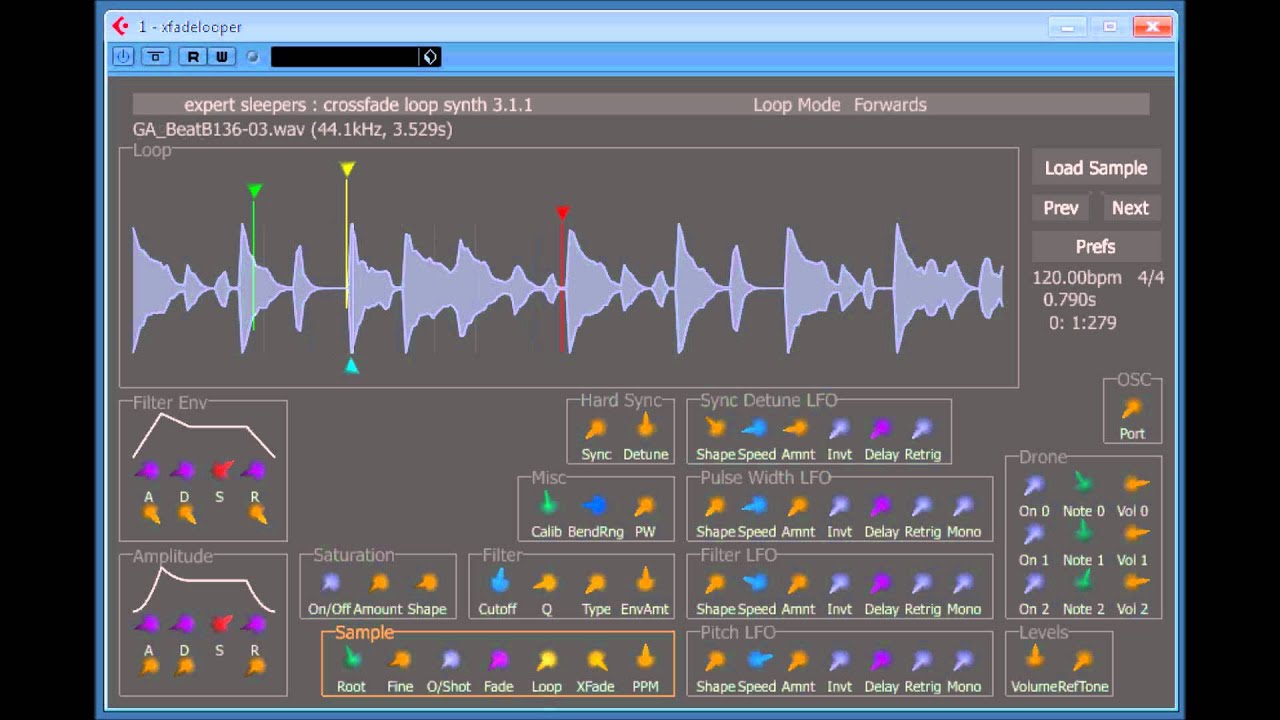
Task: Click the magenta Sample Fade knob
Action: 498,660
